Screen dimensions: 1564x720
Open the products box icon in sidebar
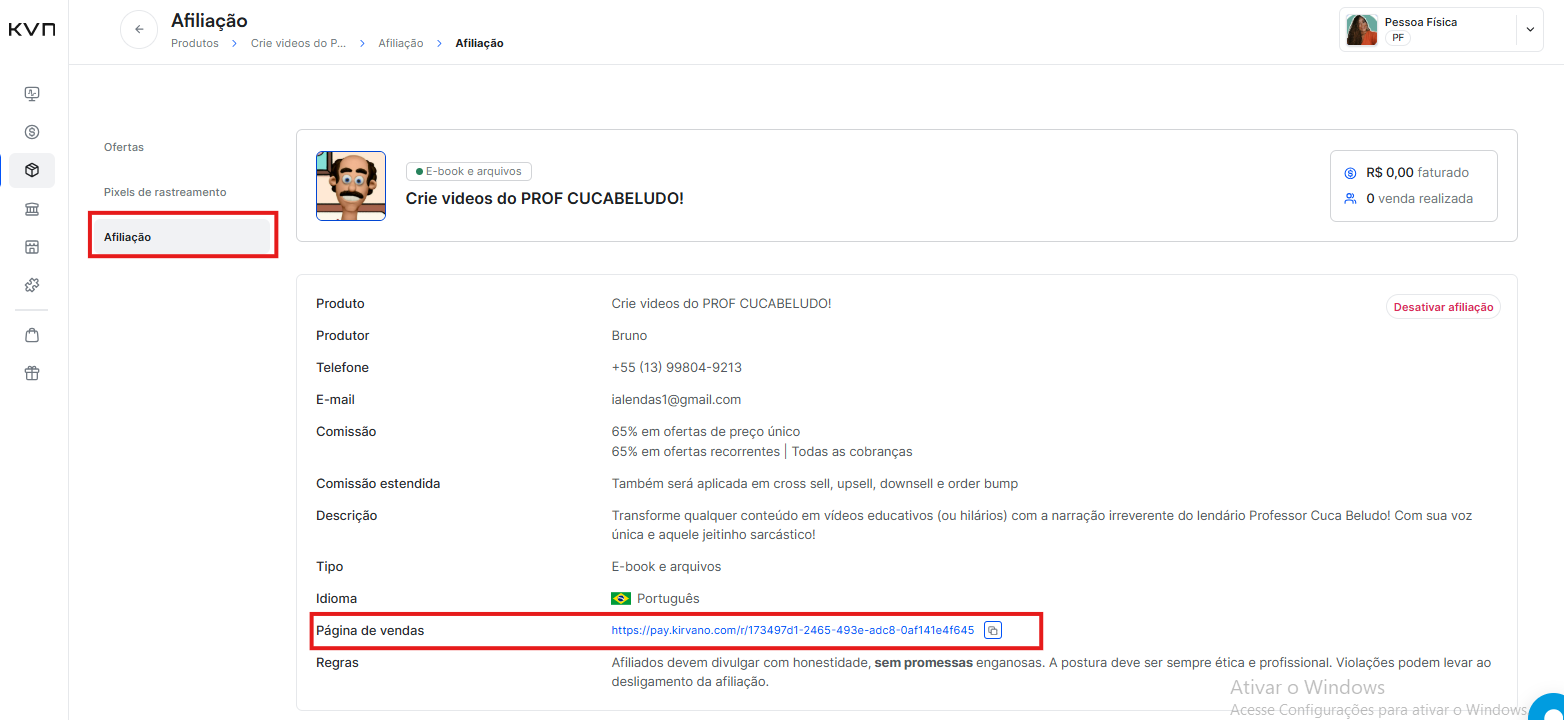pyautogui.click(x=32, y=171)
